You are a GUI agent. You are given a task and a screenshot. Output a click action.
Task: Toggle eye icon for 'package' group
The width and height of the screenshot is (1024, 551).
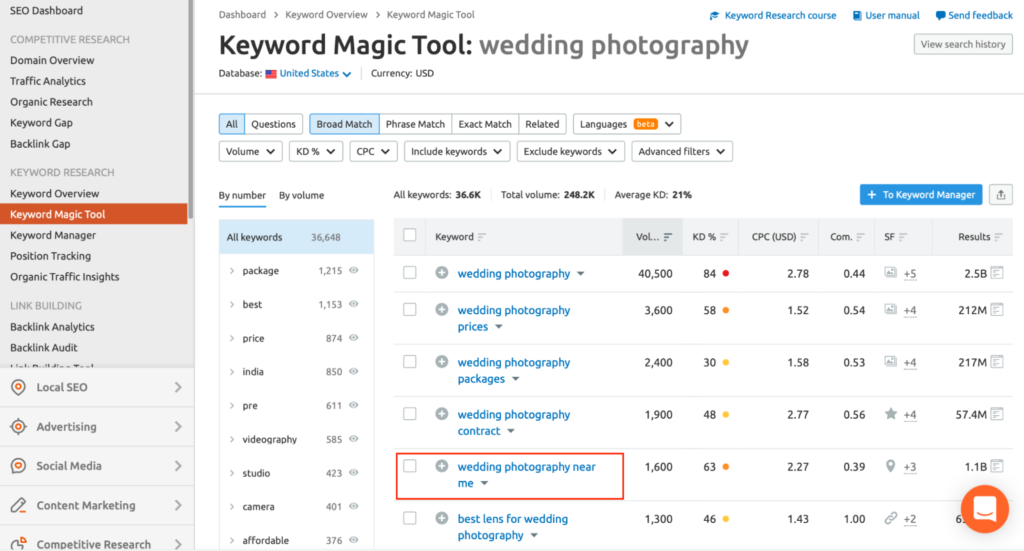[353, 270]
